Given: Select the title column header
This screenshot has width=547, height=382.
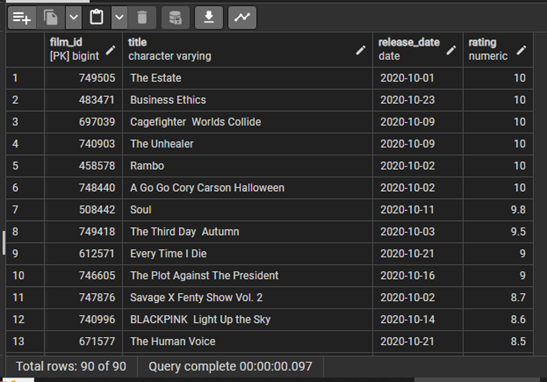Looking at the screenshot, I should [247, 49].
